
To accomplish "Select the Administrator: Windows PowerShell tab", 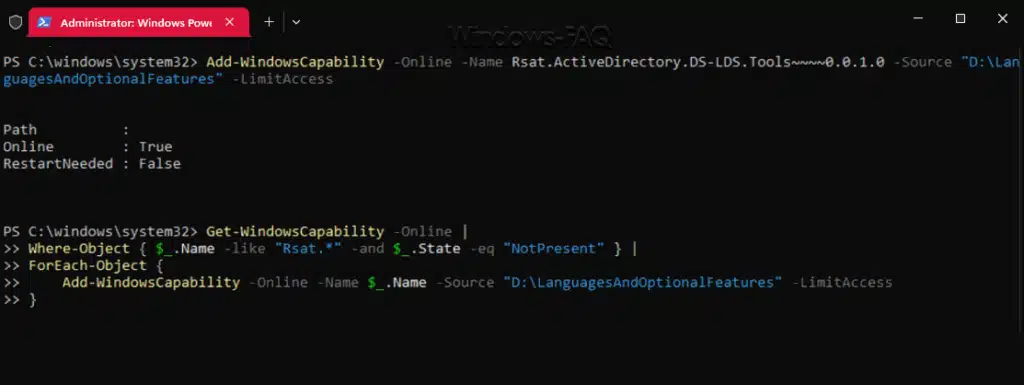I will point(138,22).
